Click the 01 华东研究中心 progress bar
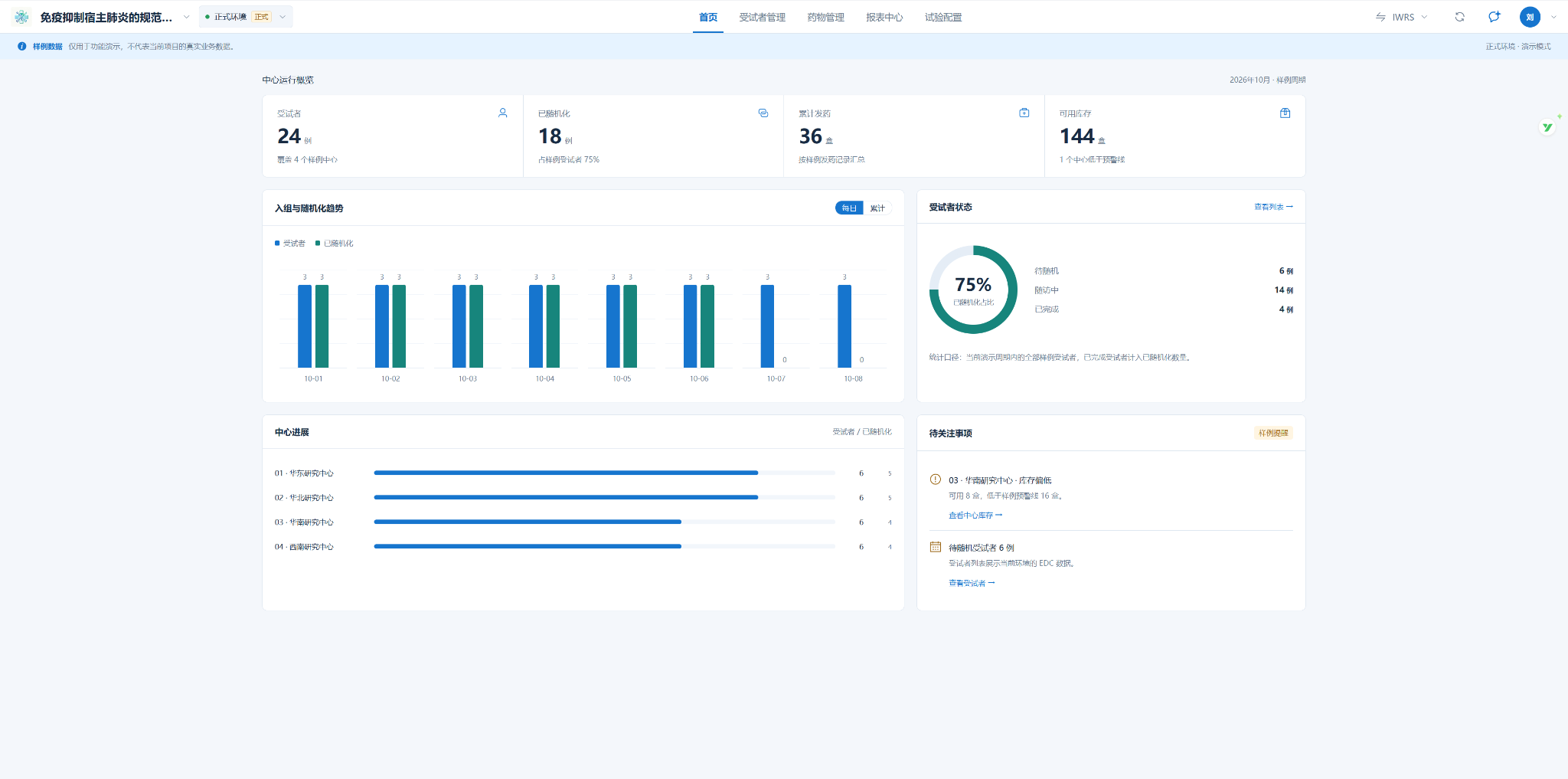The height and width of the screenshot is (779, 1568). coord(604,473)
